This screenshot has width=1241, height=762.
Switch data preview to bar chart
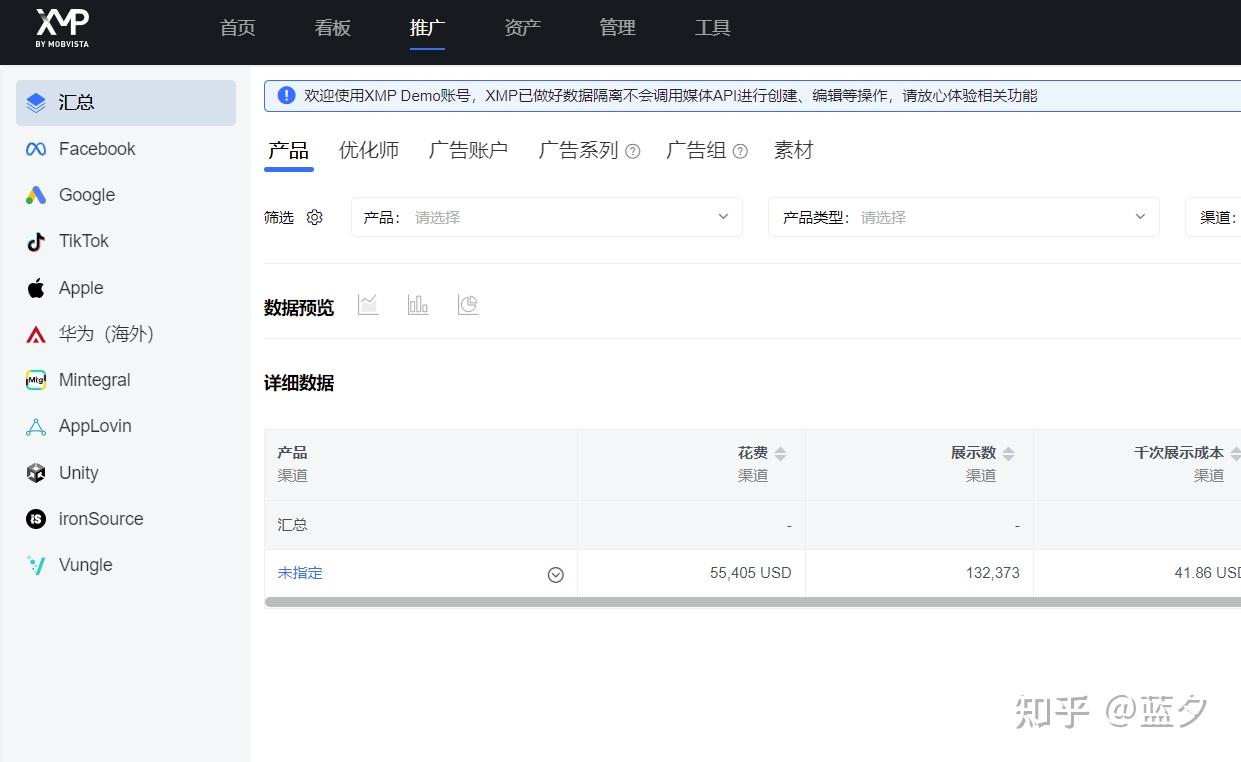(x=418, y=304)
